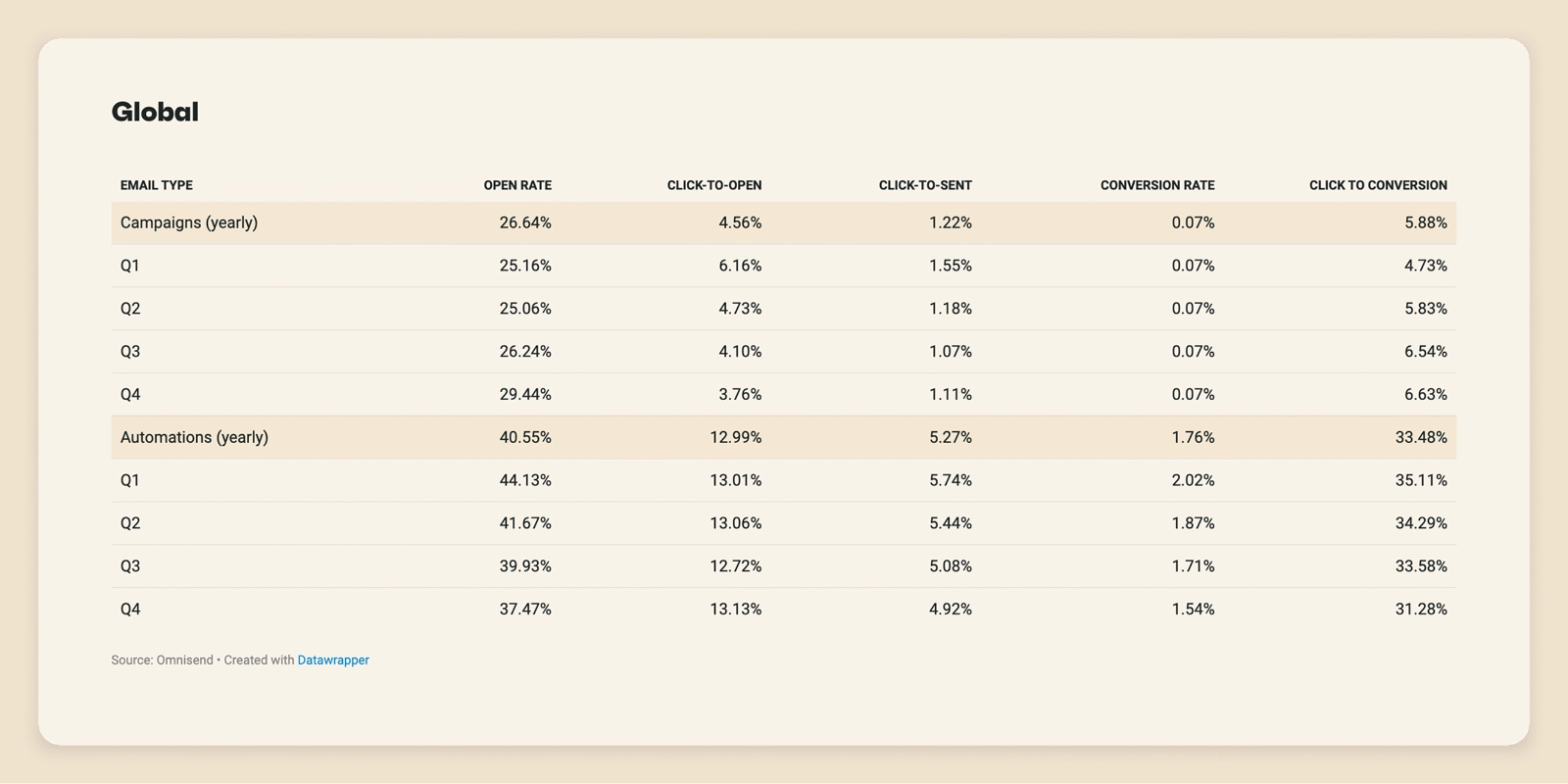The image size is (1568, 784).
Task: Click the CLICK-TO-SENT column header
Action: click(x=925, y=185)
